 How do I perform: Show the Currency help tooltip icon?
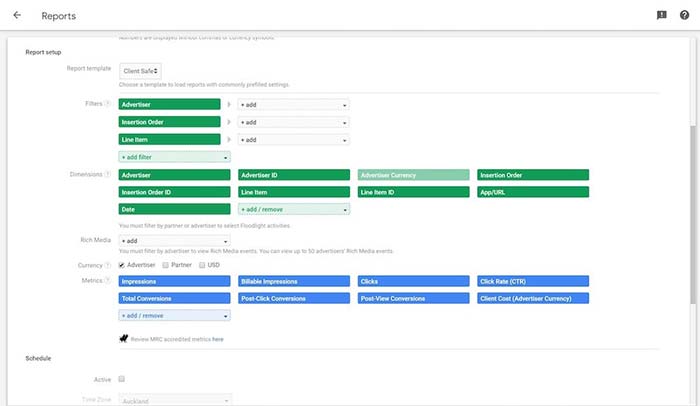pyautogui.click(x=107, y=265)
